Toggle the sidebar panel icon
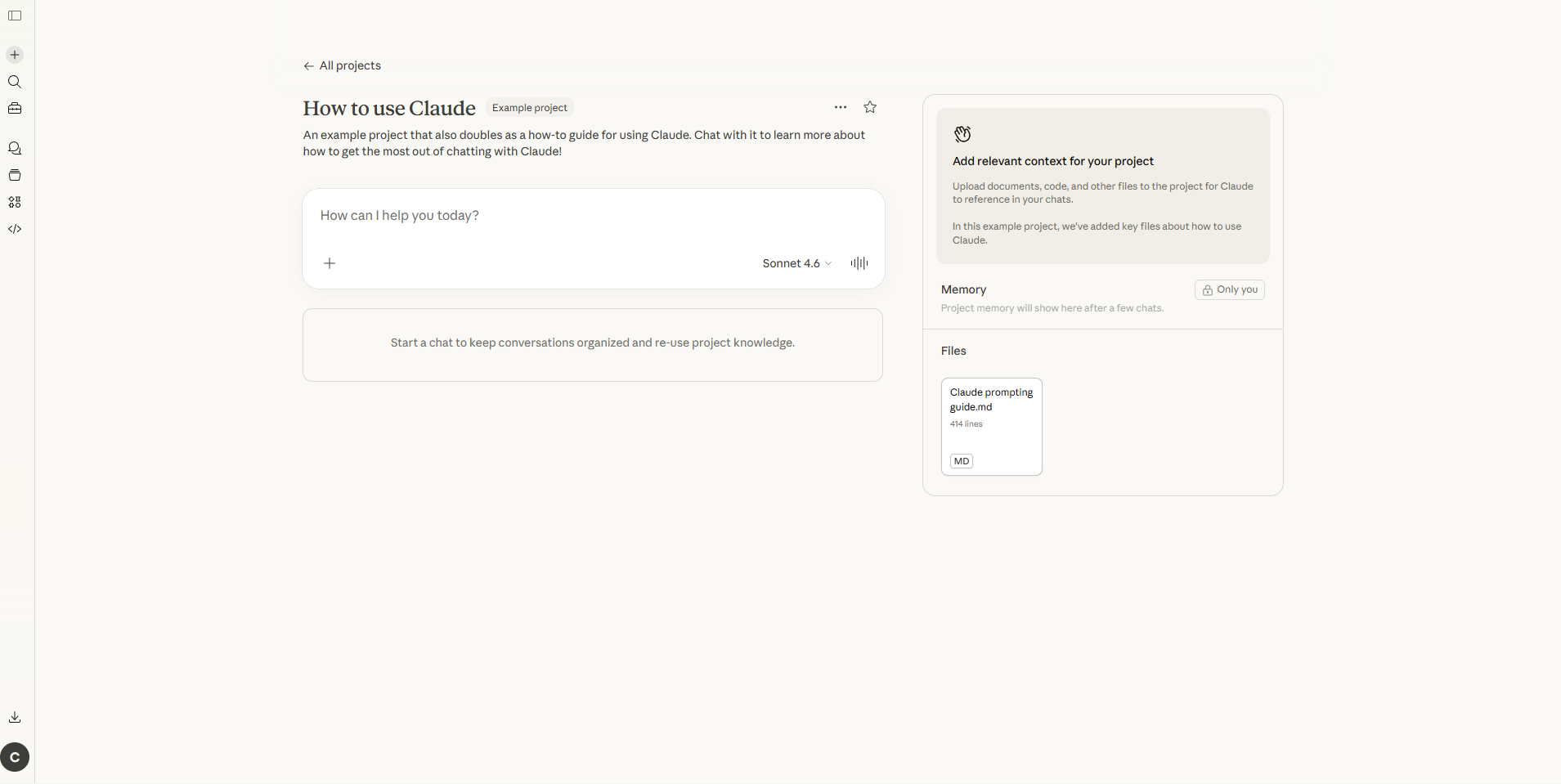 pyautogui.click(x=15, y=16)
